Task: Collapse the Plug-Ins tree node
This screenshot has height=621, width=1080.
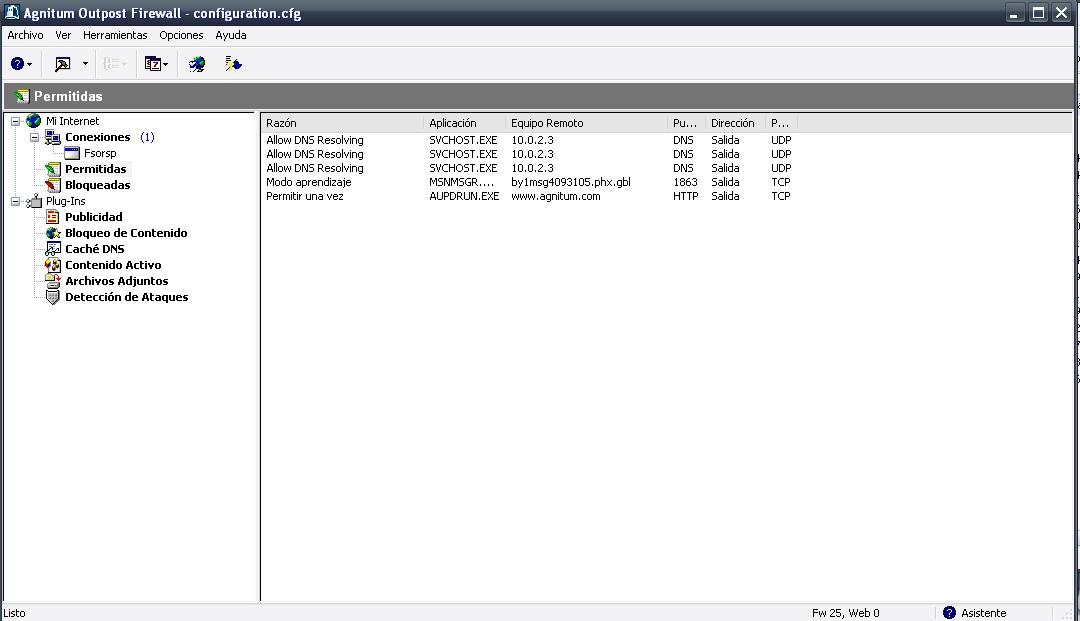Action: coord(15,201)
